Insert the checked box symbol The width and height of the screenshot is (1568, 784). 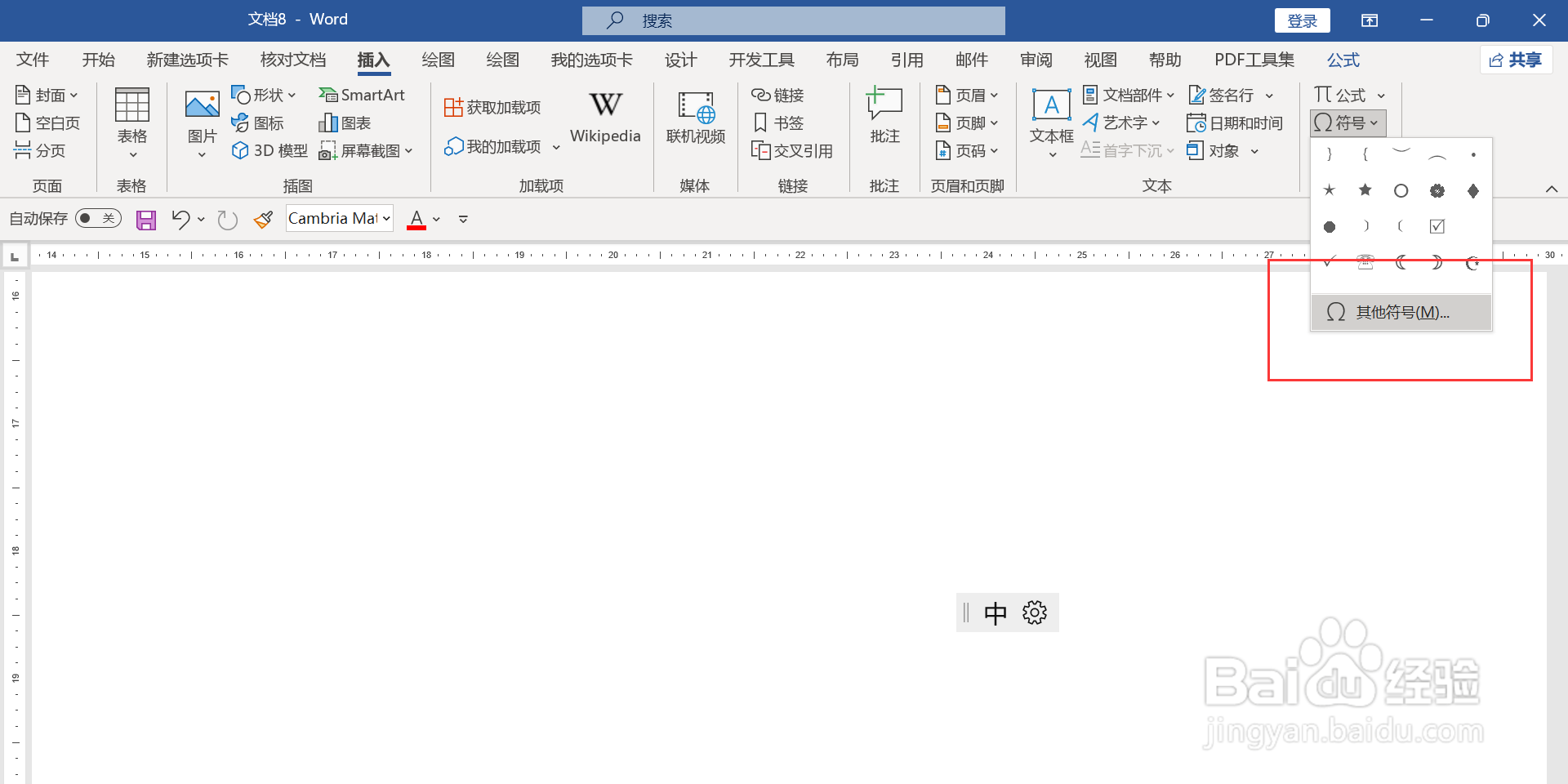1437,226
